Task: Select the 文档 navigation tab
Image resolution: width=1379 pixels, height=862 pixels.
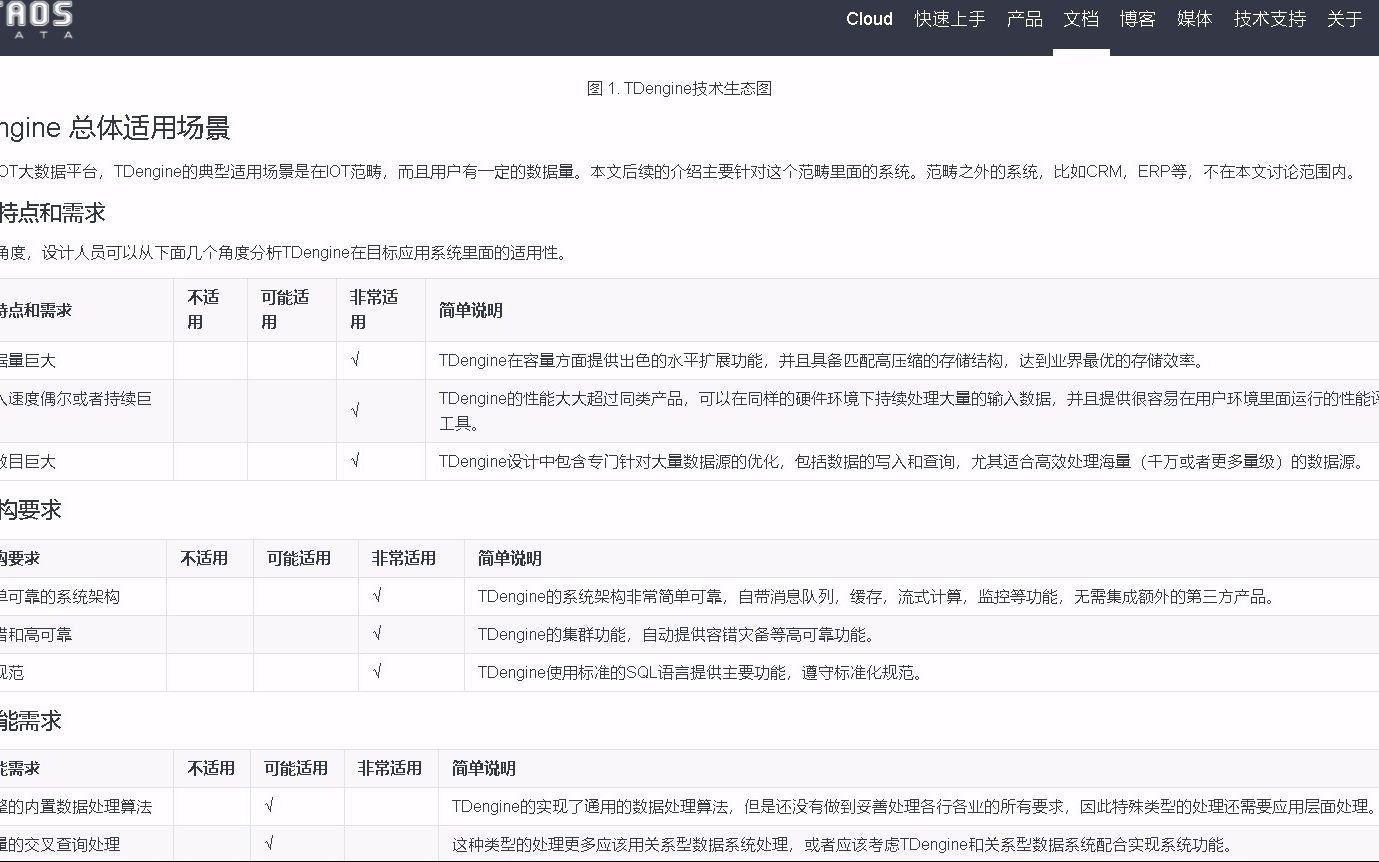Action: click(x=1081, y=19)
